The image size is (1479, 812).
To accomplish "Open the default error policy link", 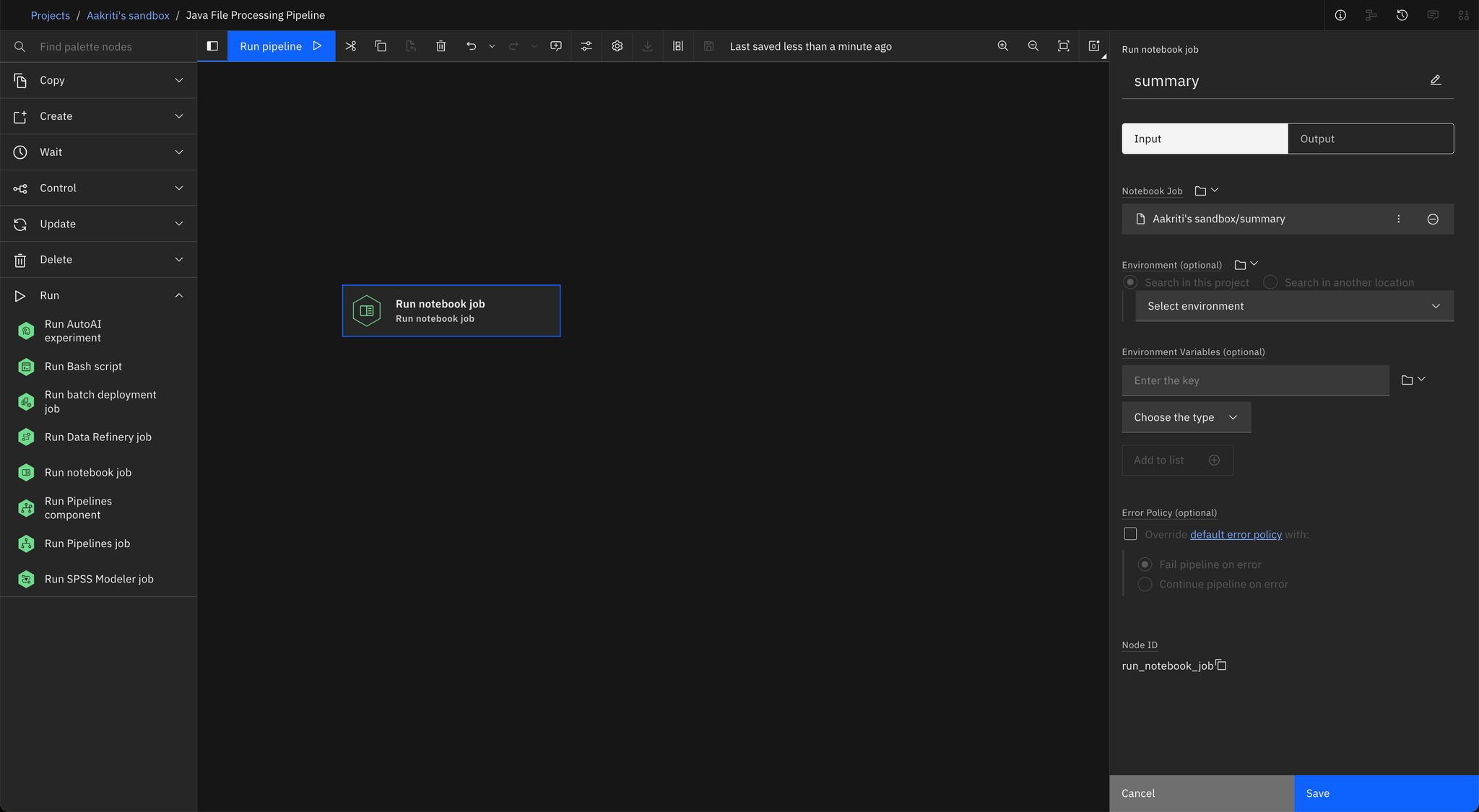I will [x=1235, y=534].
